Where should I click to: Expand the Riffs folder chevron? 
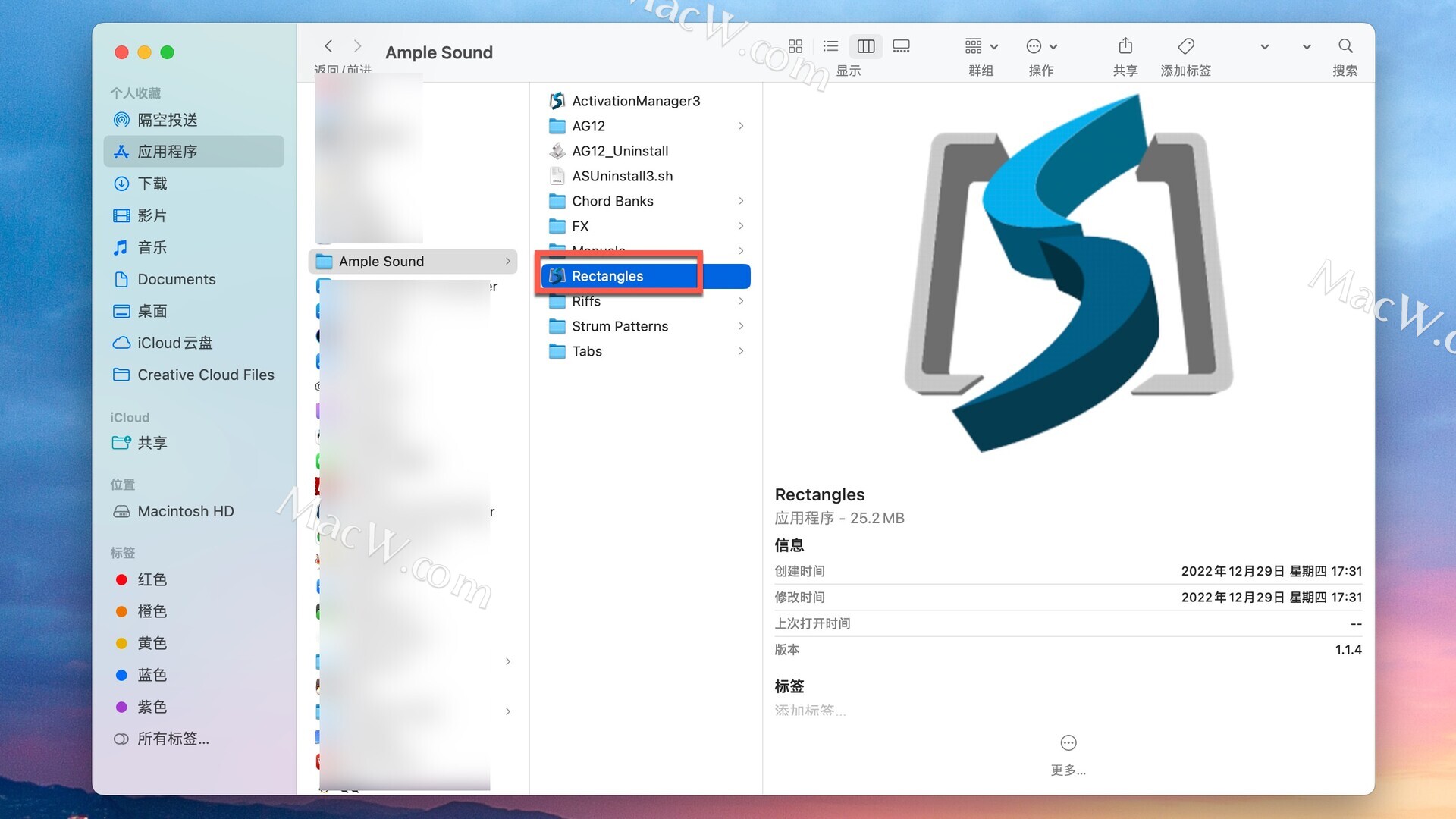(741, 301)
